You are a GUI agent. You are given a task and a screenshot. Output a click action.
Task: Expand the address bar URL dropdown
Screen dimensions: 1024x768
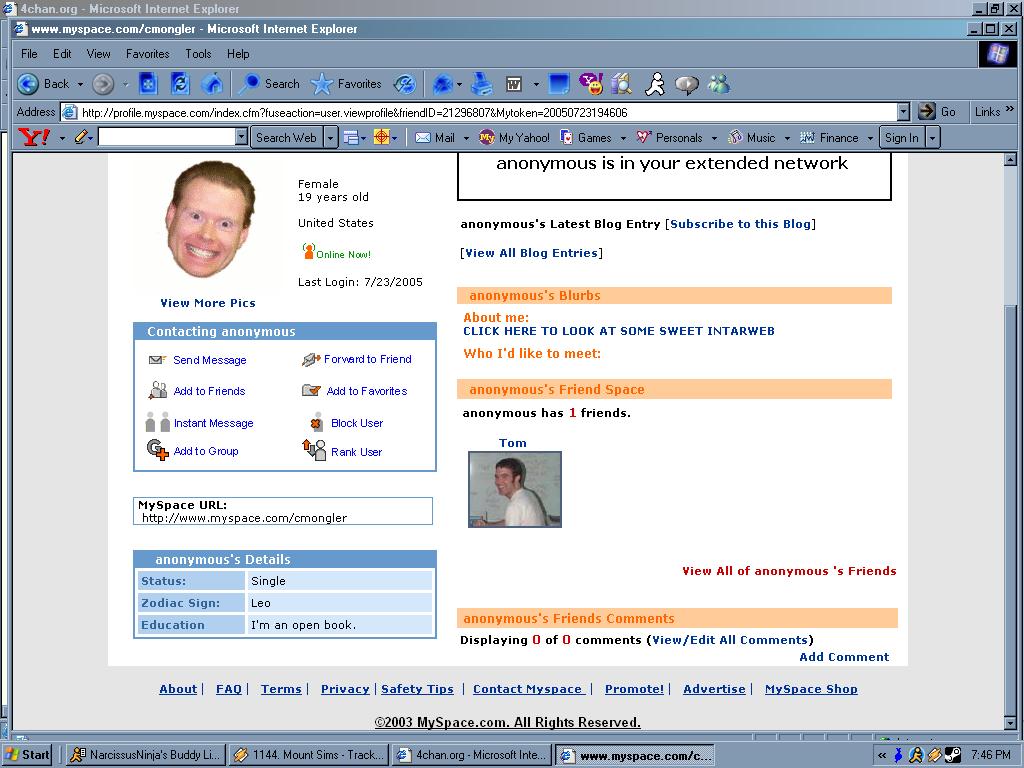point(903,112)
